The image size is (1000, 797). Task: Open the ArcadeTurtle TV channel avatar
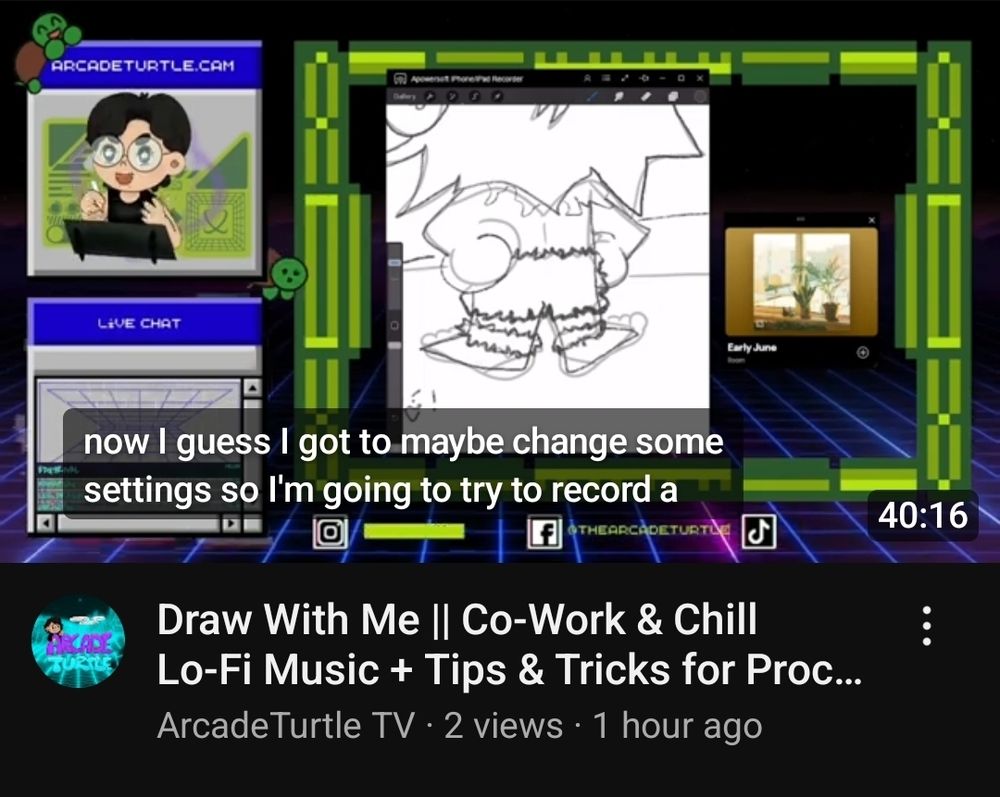78,641
